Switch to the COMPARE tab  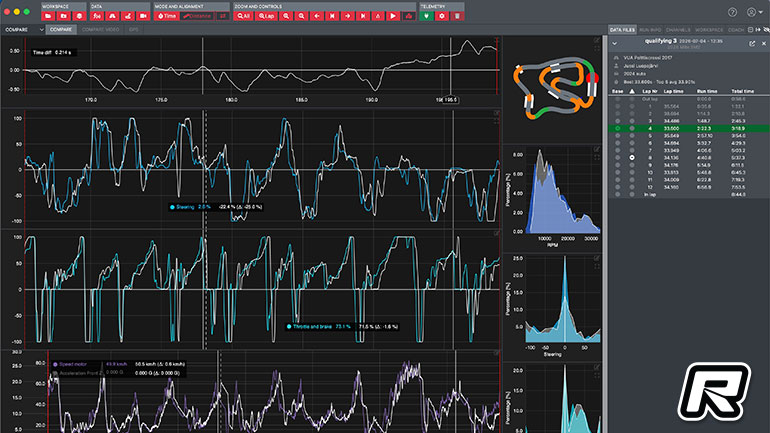(x=61, y=29)
